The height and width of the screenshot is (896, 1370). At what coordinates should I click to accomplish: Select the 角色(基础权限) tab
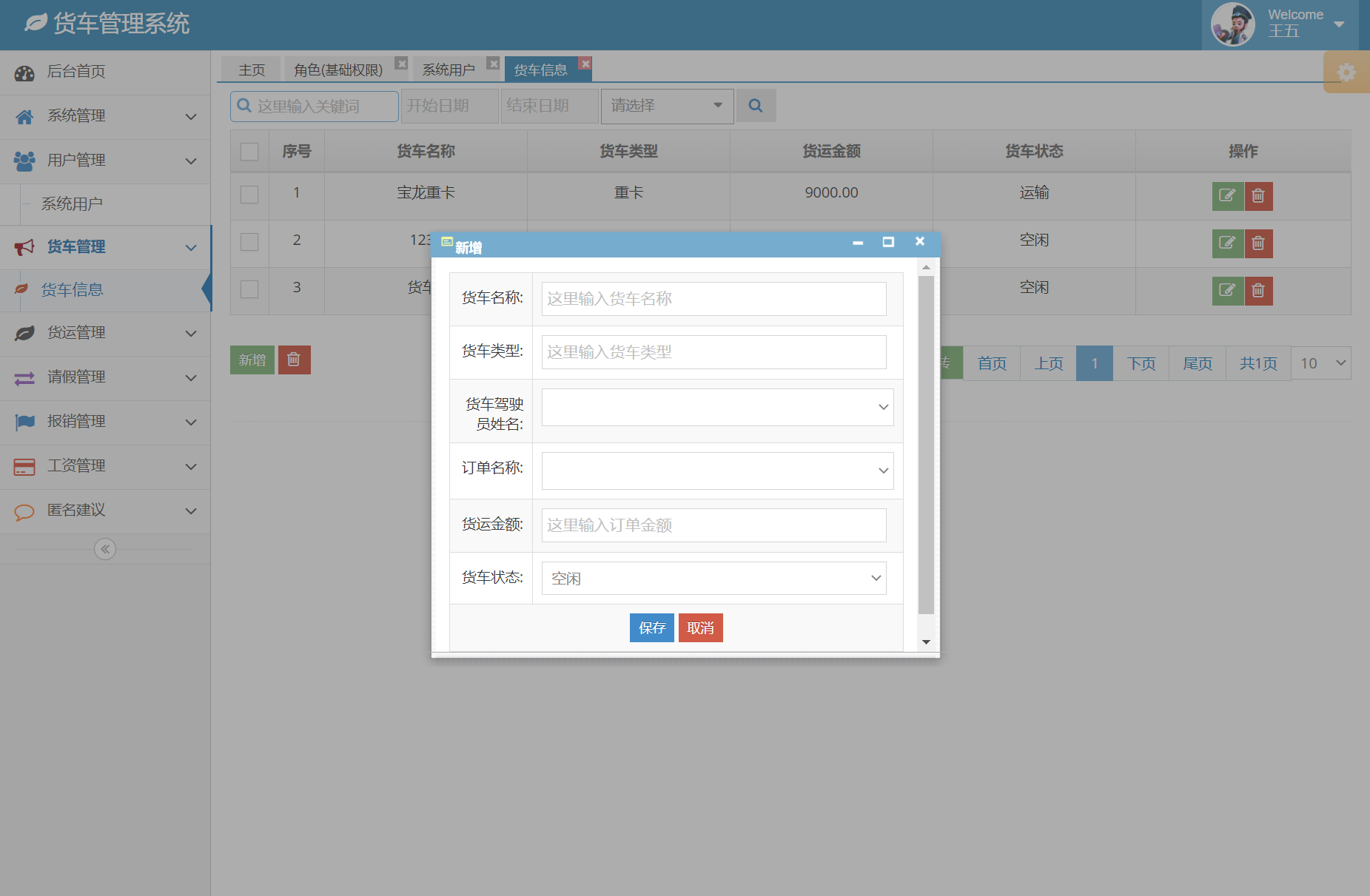[339, 69]
